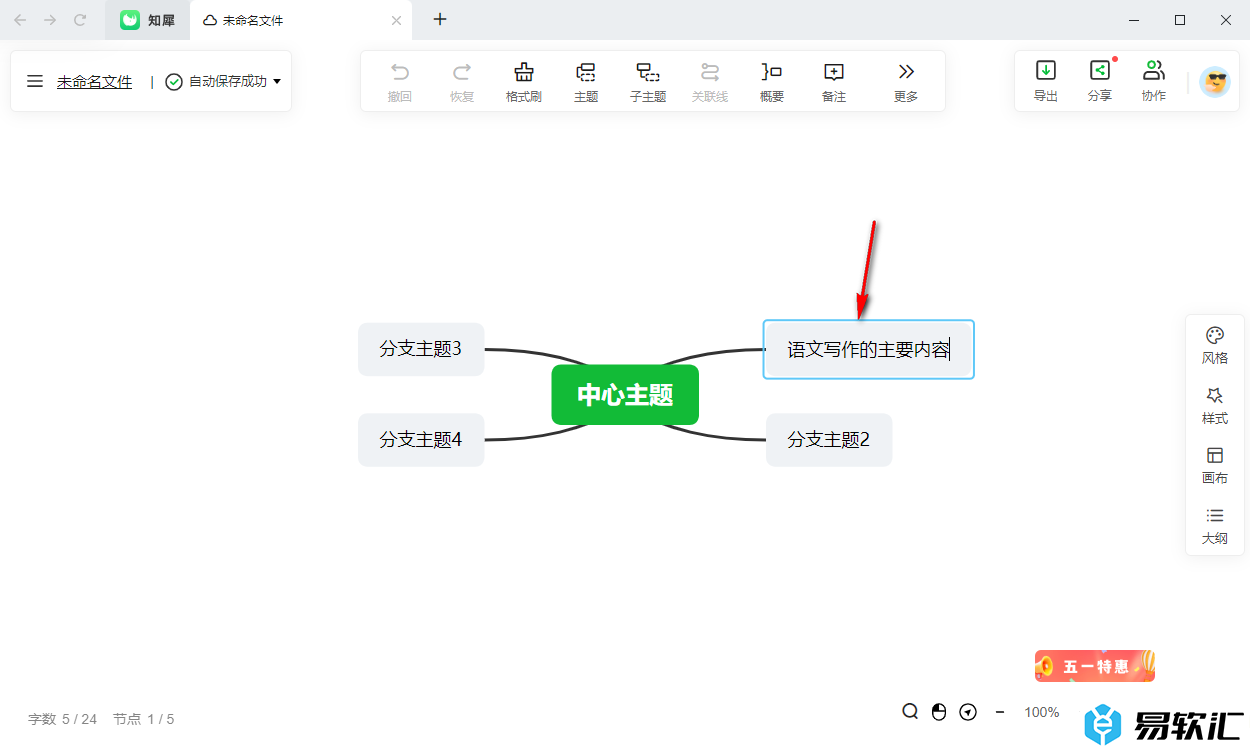This screenshot has height=750, width=1250.
Task: Add a 备注 note from the toolbar
Action: [x=834, y=82]
